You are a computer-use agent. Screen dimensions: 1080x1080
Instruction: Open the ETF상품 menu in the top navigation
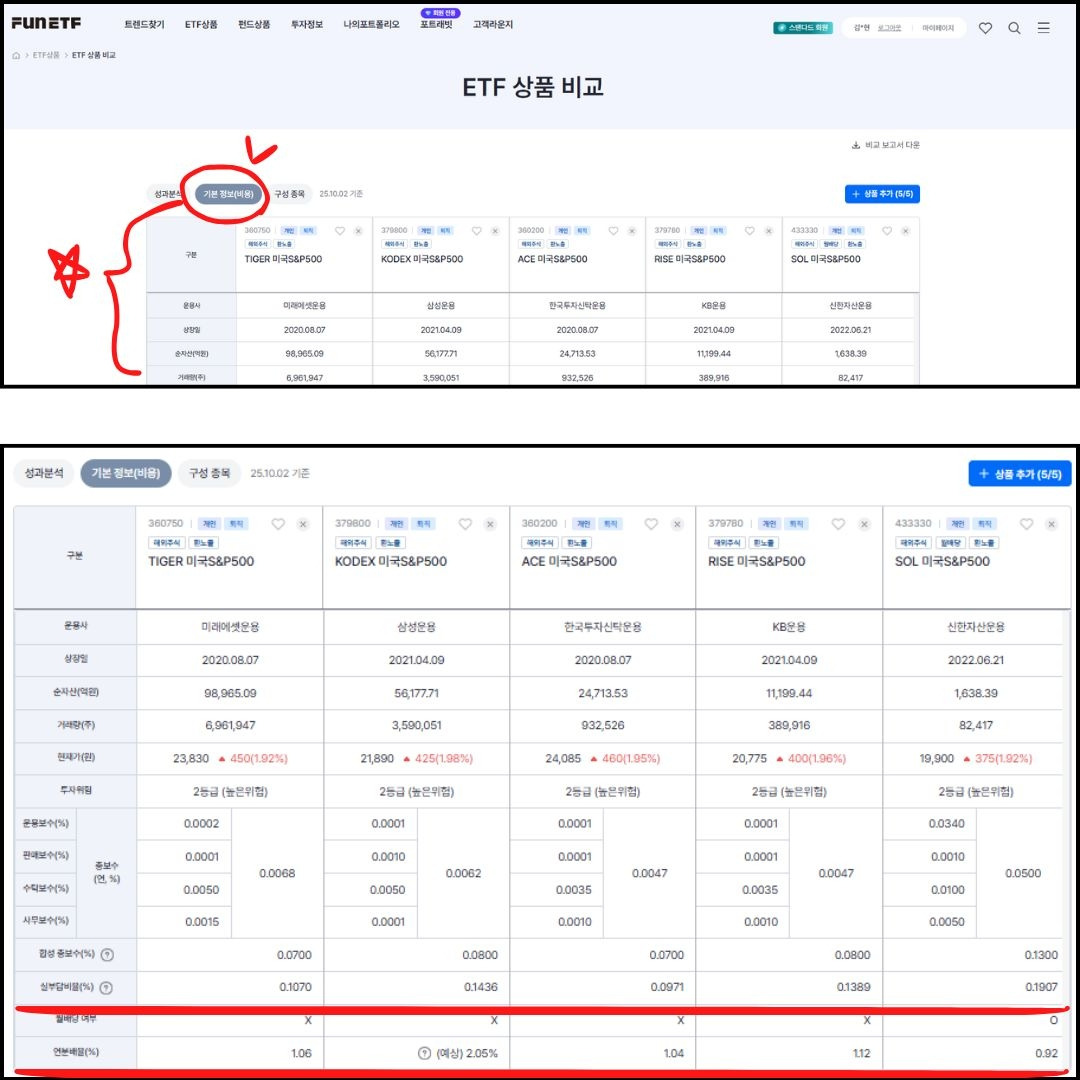(201, 25)
